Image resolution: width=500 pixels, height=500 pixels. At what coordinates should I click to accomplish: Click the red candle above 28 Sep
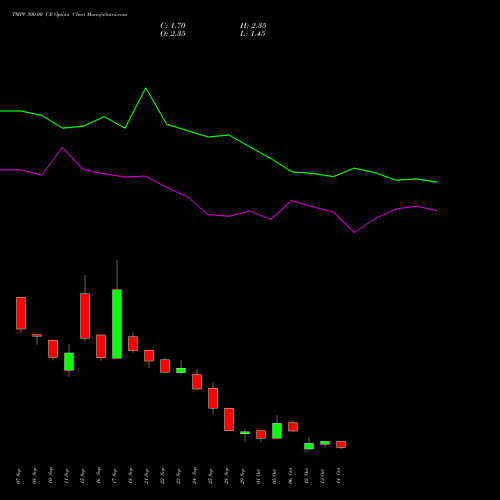tap(229, 419)
